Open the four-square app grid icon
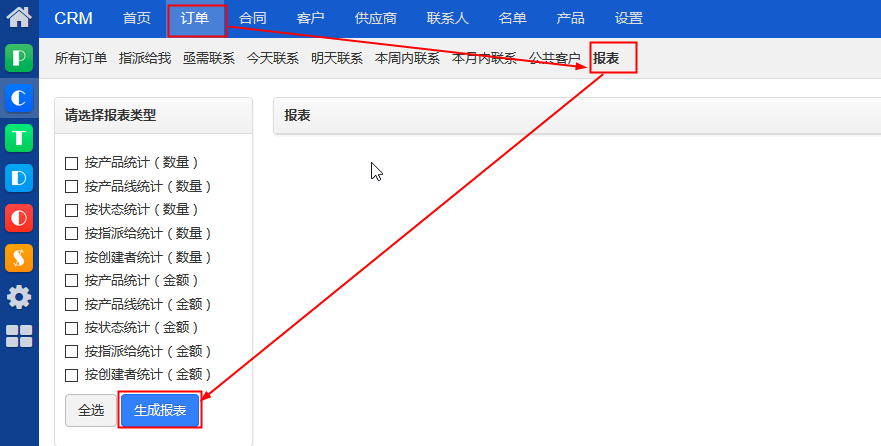 pos(19,336)
